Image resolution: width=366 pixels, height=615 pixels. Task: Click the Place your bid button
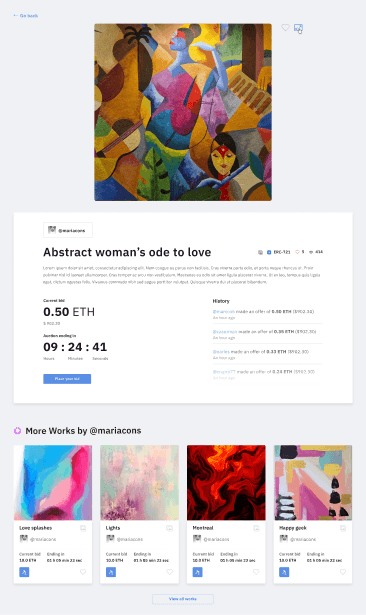(x=67, y=379)
